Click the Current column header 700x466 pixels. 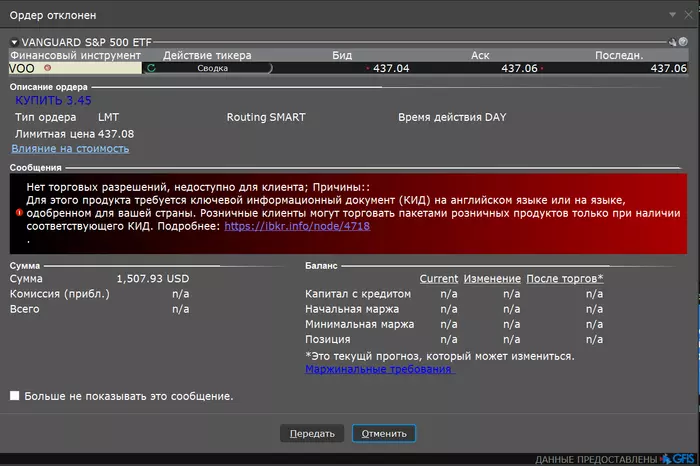pyautogui.click(x=438, y=279)
